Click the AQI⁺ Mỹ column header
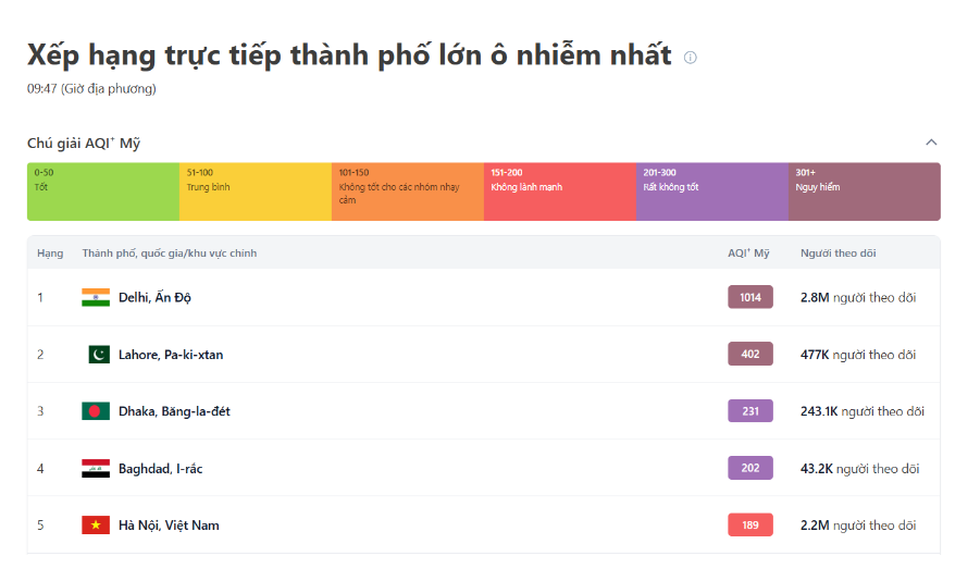This screenshot has height=581, width=980. point(748,253)
